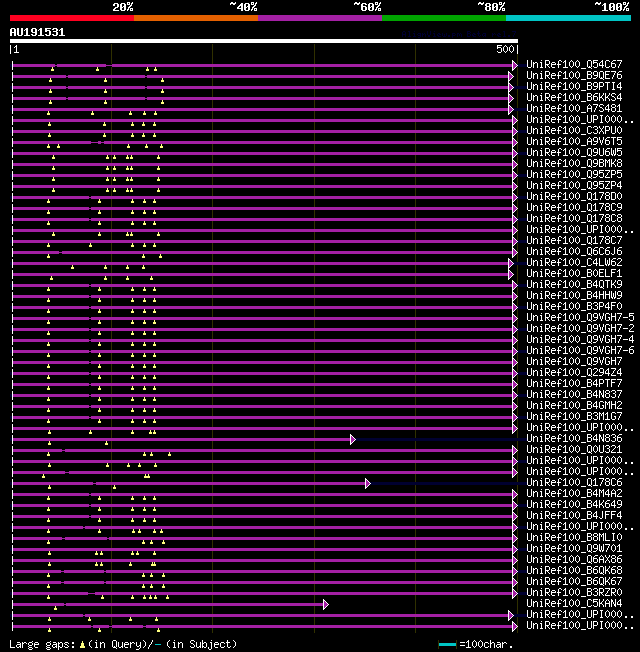Select the UniRef100_Q95ZP5 entry
This screenshot has width=640, height=652.
[x=574, y=175]
